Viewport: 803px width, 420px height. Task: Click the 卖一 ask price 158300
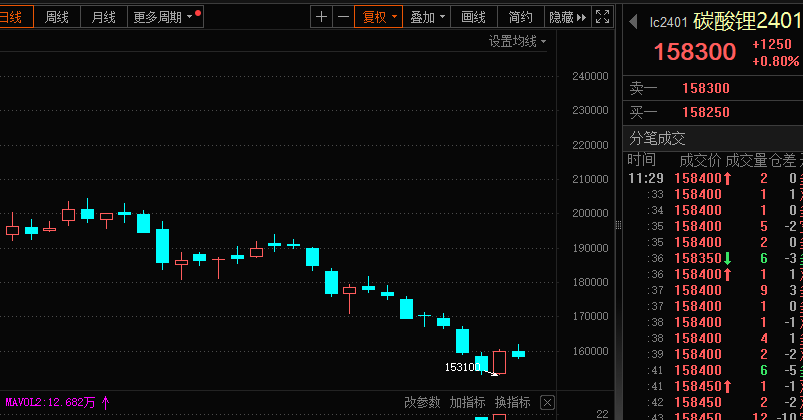(706, 88)
